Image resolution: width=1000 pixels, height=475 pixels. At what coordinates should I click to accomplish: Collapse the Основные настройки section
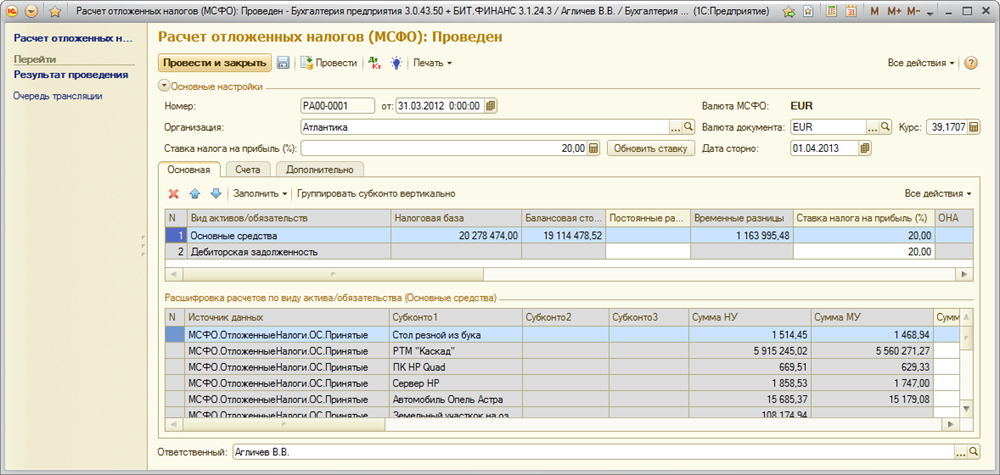[x=164, y=86]
